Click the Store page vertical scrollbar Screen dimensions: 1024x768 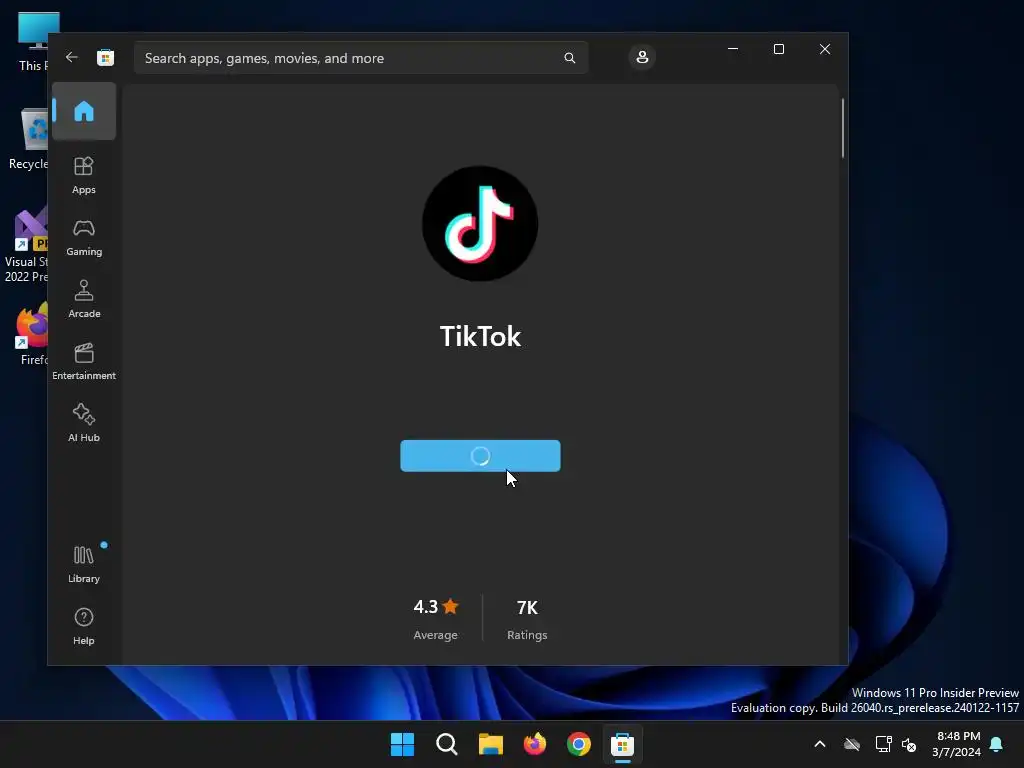[x=842, y=128]
